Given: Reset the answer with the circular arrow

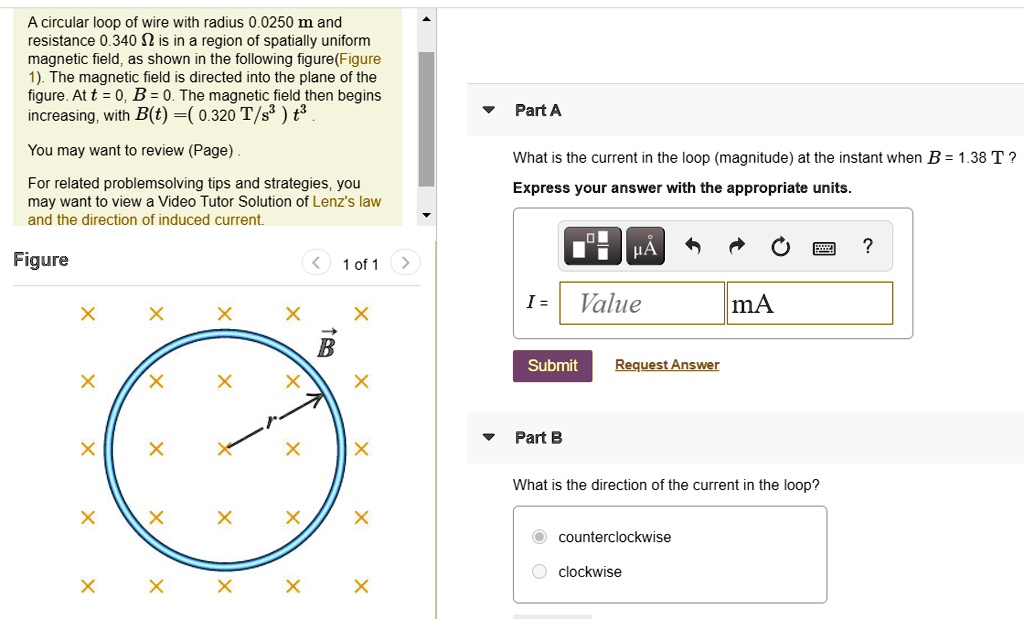Looking at the screenshot, I should (x=780, y=247).
